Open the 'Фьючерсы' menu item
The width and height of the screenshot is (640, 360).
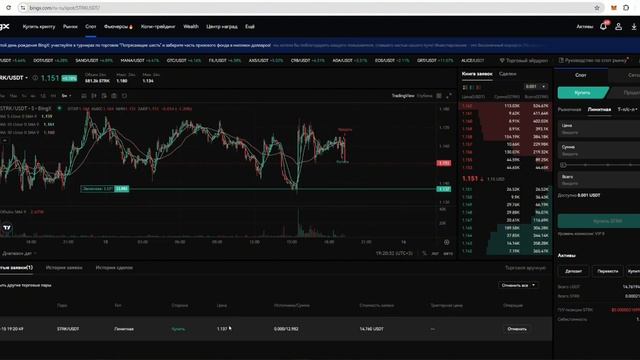click(x=118, y=27)
